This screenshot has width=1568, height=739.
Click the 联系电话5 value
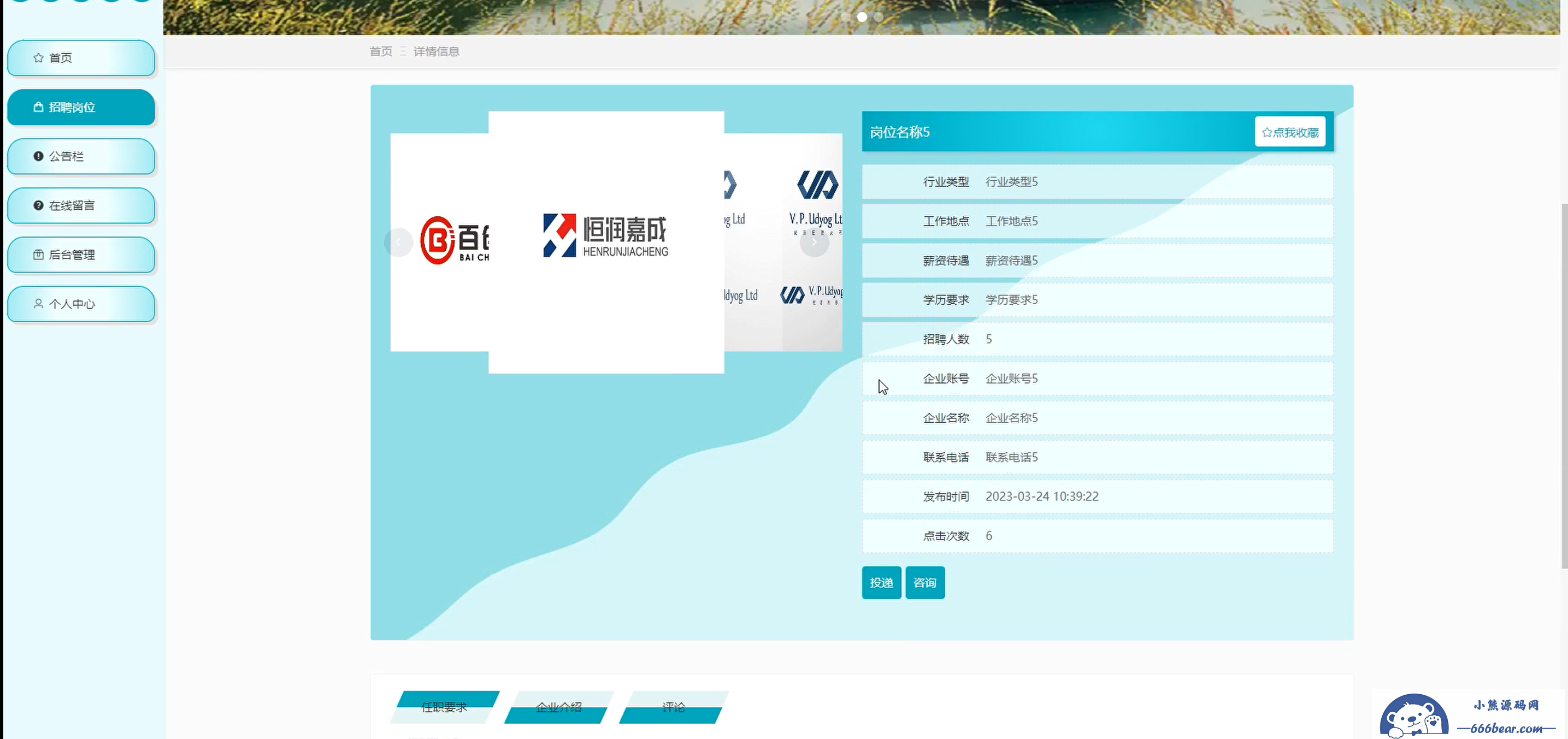point(1012,457)
